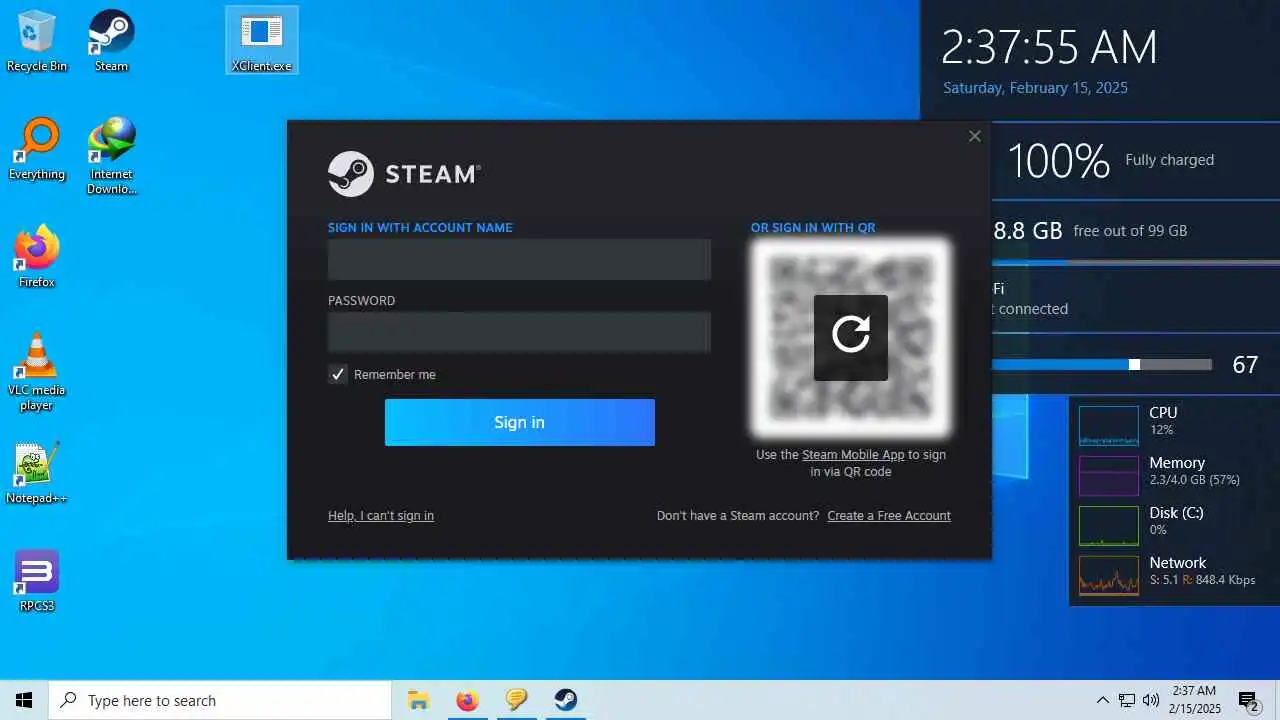Image resolution: width=1280 pixels, height=720 pixels.
Task: Select the Steam desktop shortcut
Action: coord(111,41)
